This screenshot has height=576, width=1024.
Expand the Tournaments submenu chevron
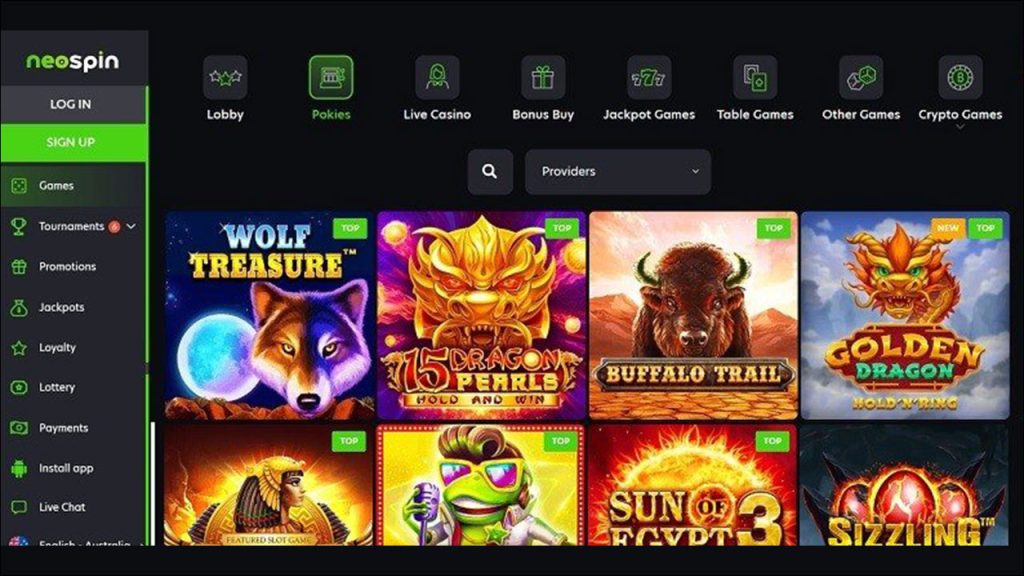pyautogui.click(x=131, y=226)
